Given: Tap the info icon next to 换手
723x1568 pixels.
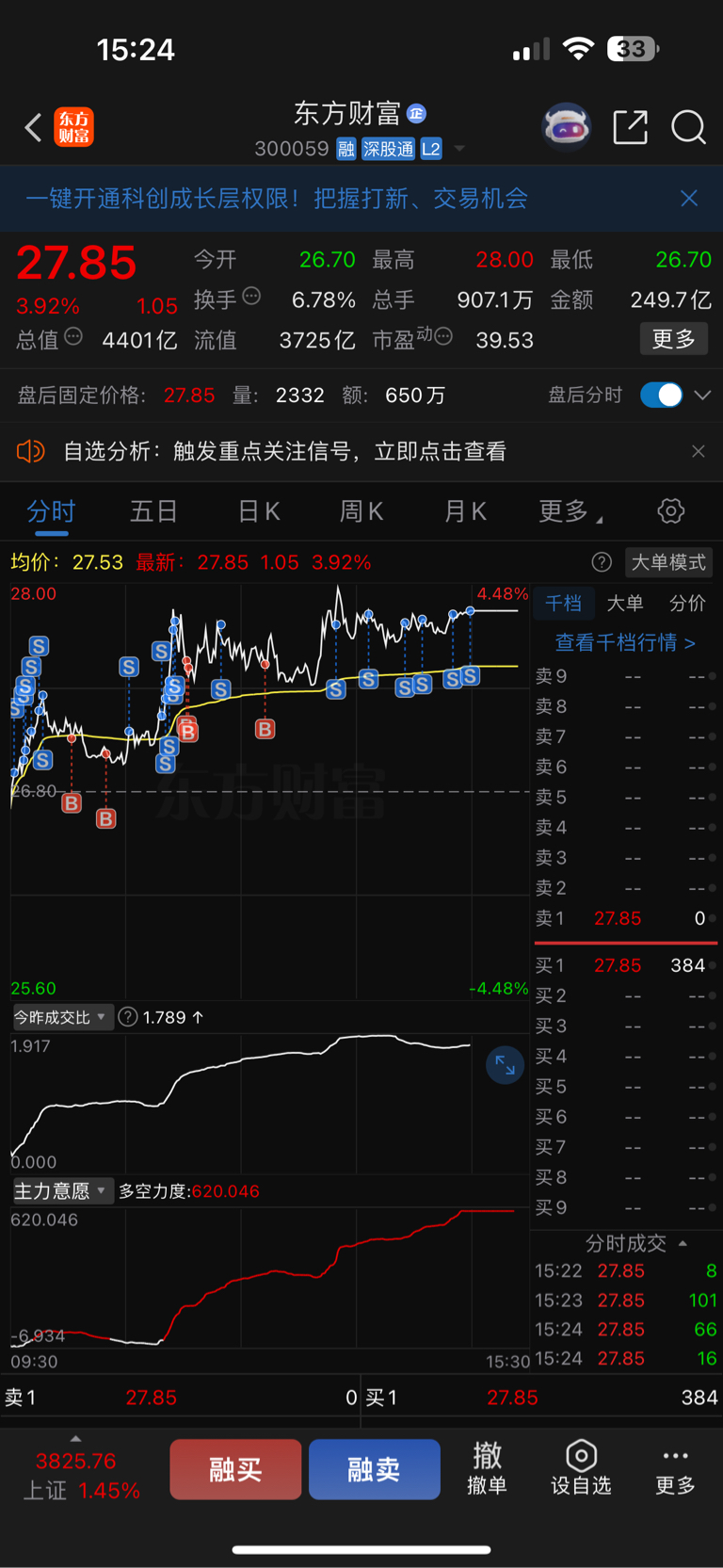Looking at the screenshot, I should 251,297.
